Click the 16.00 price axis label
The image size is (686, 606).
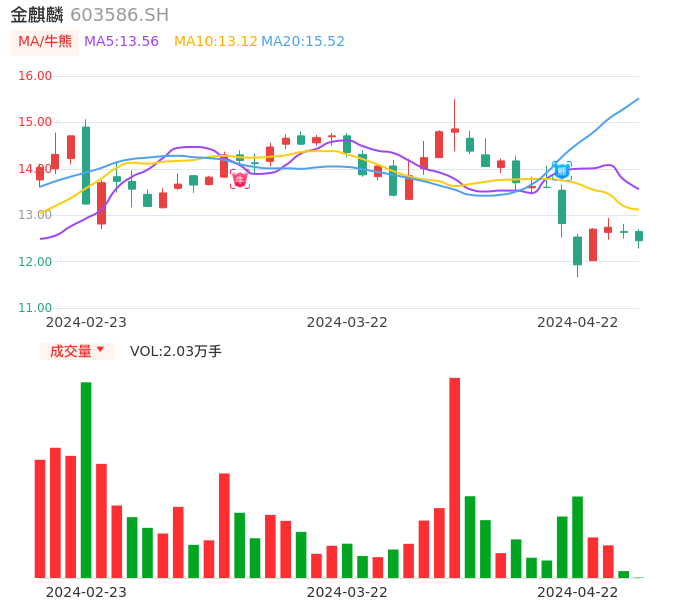[x=35, y=76]
